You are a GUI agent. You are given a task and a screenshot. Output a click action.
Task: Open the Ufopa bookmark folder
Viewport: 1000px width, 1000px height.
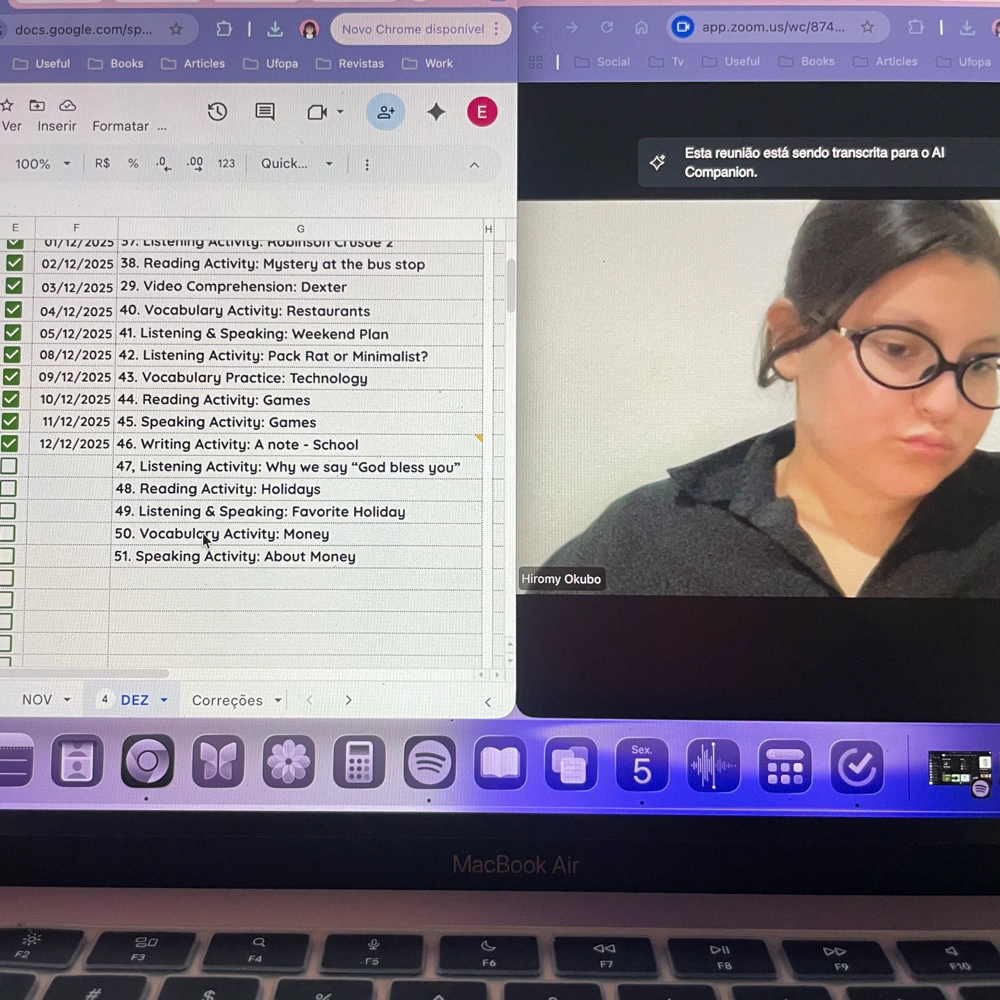coord(270,63)
